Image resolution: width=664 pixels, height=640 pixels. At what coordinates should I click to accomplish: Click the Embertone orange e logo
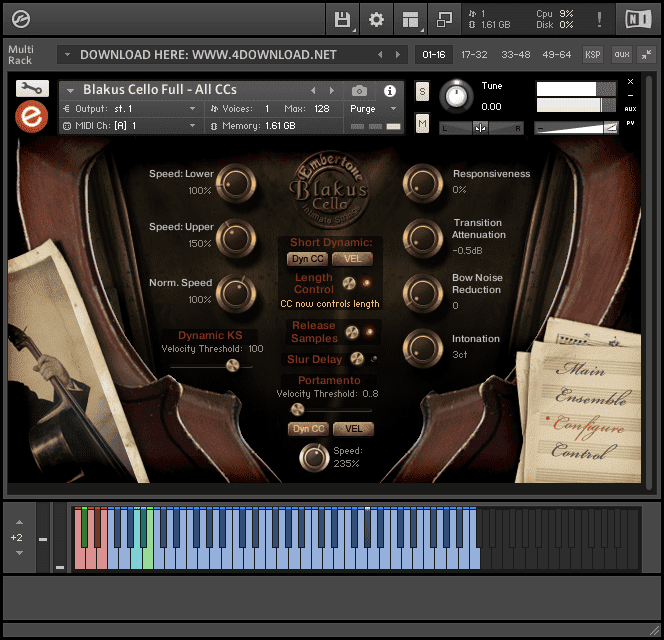[x=32, y=116]
